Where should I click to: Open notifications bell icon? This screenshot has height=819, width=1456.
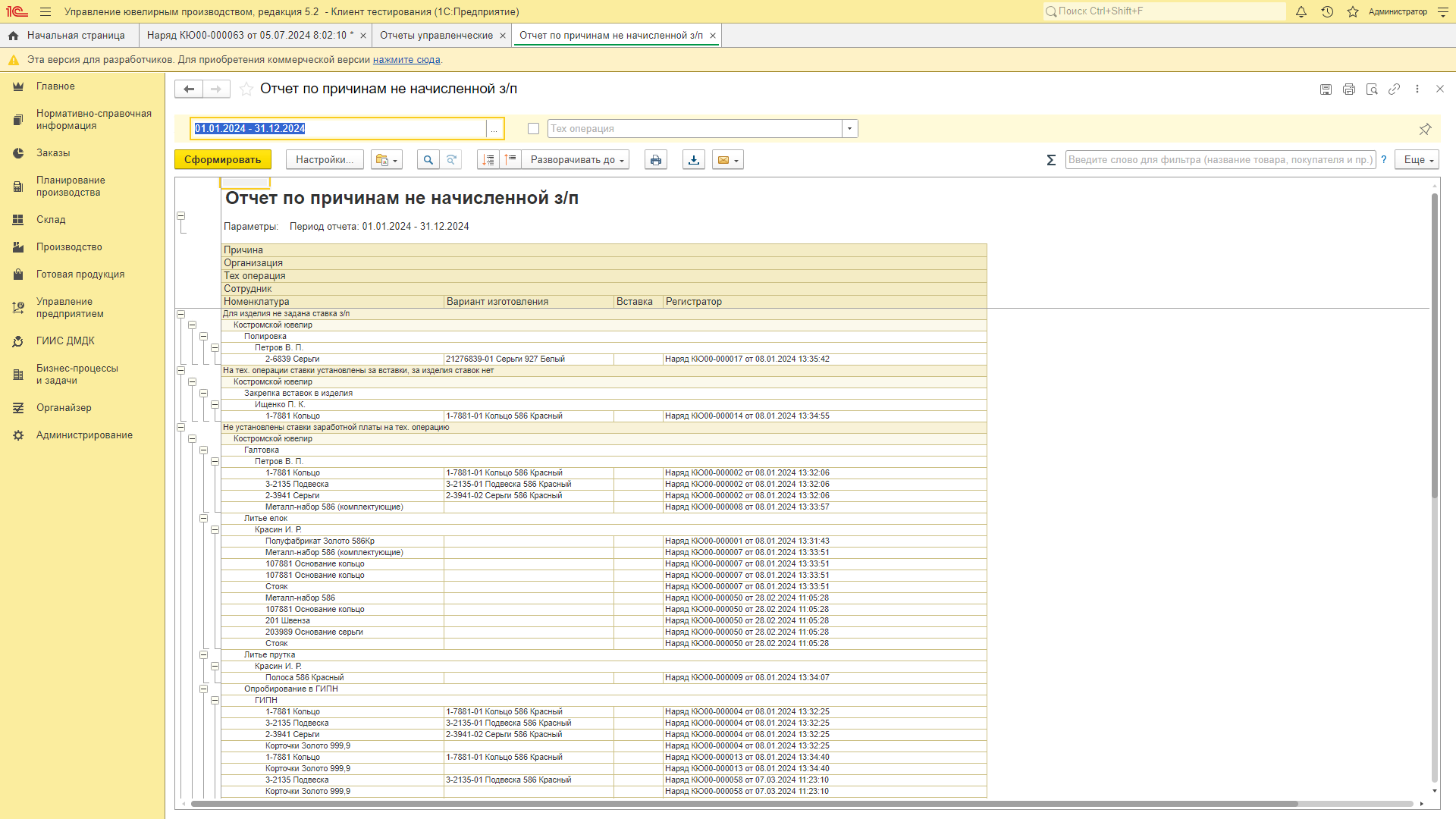[1301, 11]
